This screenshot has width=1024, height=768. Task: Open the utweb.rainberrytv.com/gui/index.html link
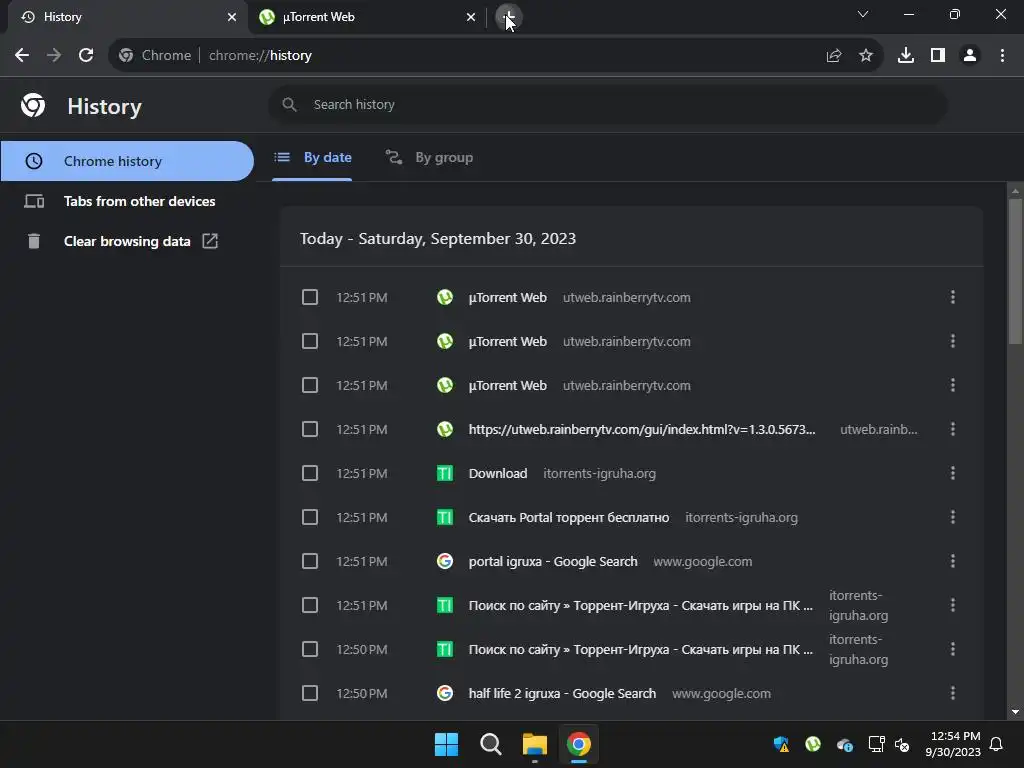point(642,429)
